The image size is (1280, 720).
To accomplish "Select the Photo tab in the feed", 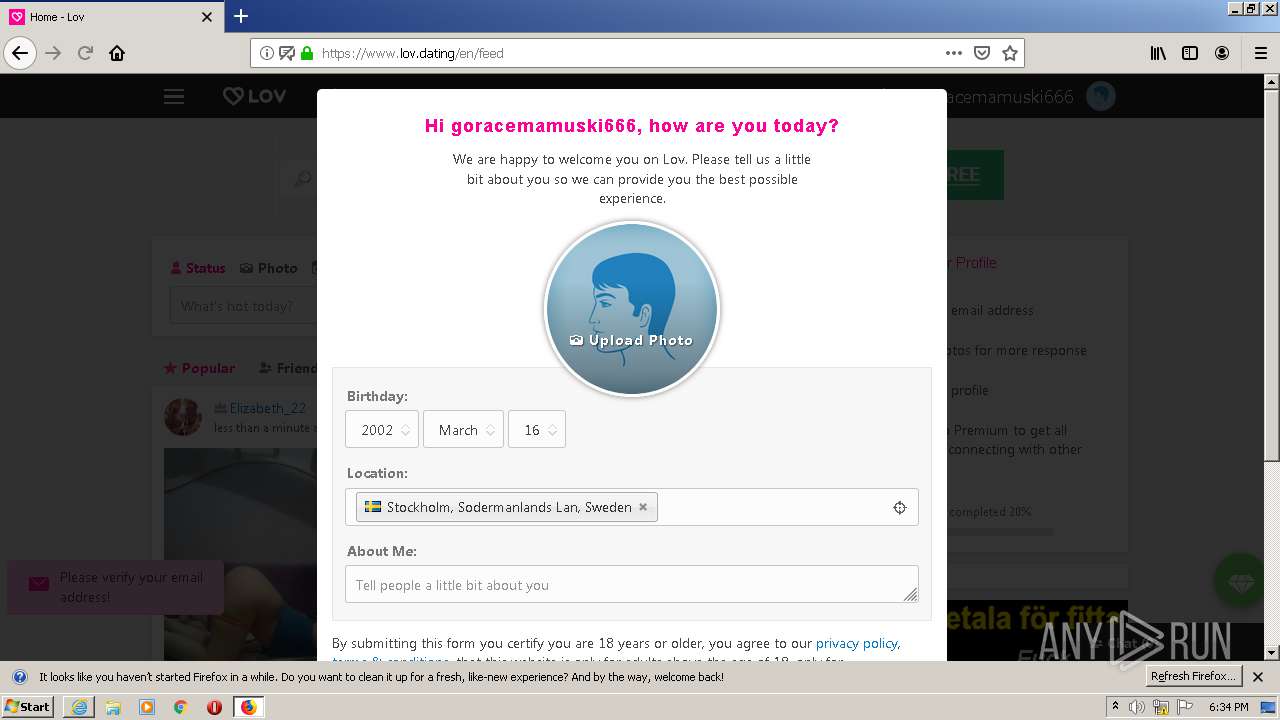I will pos(268,268).
